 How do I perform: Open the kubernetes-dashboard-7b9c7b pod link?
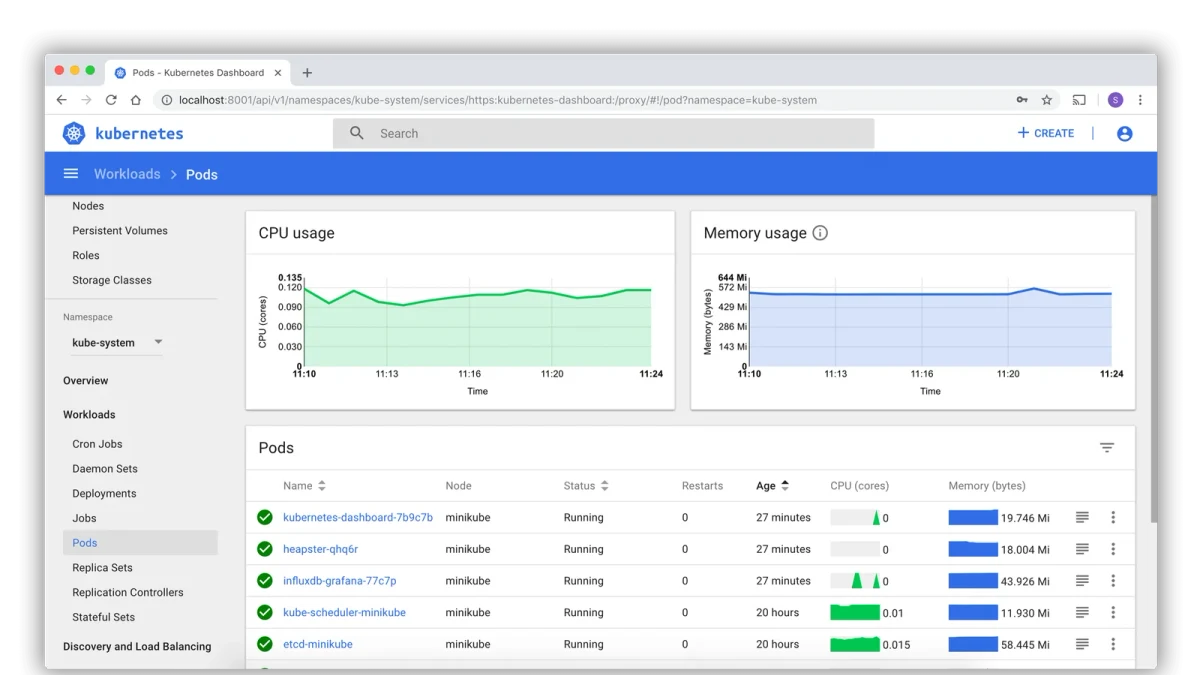(358, 517)
